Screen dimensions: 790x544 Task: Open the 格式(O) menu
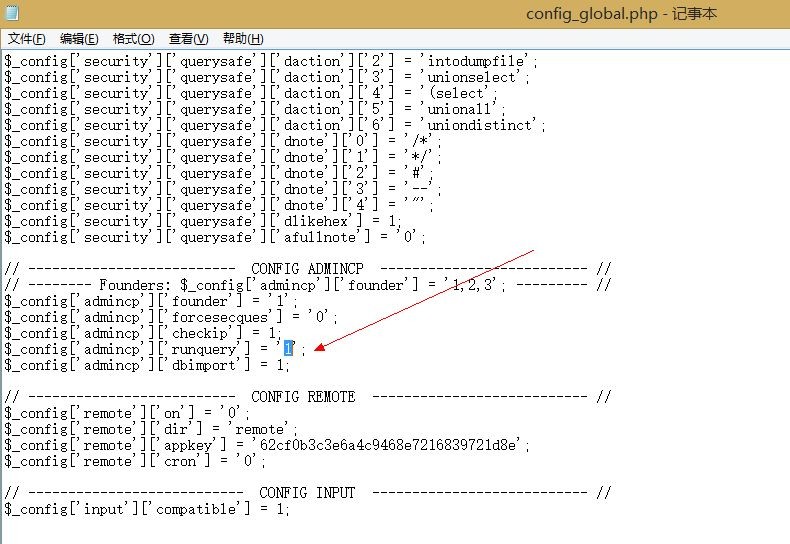[134, 39]
